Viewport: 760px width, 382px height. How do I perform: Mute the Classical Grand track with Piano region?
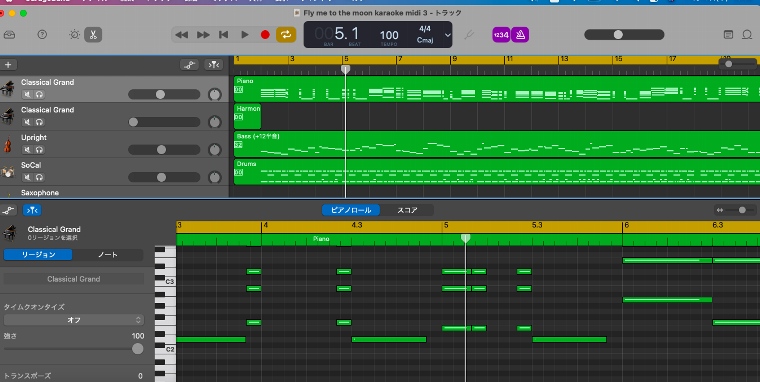28,95
